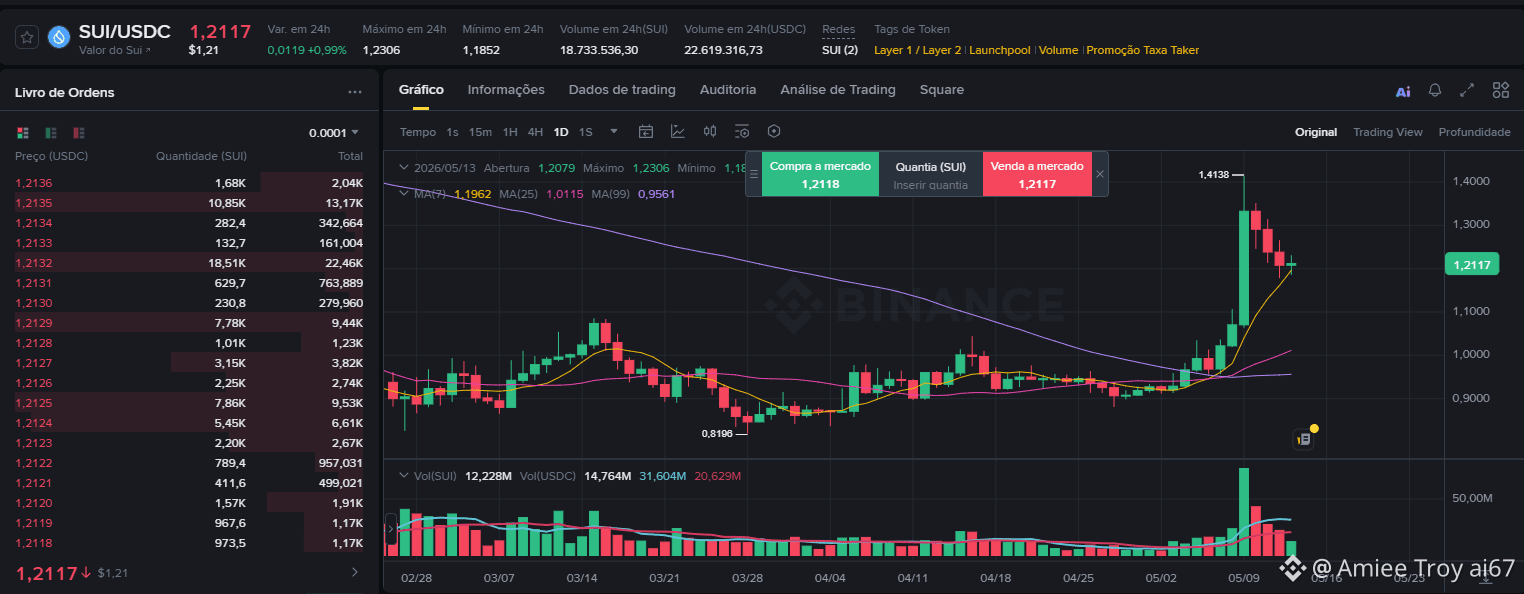Collapse the OHLC data line chevron
This screenshot has height=594, width=1524.
pos(404,167)
